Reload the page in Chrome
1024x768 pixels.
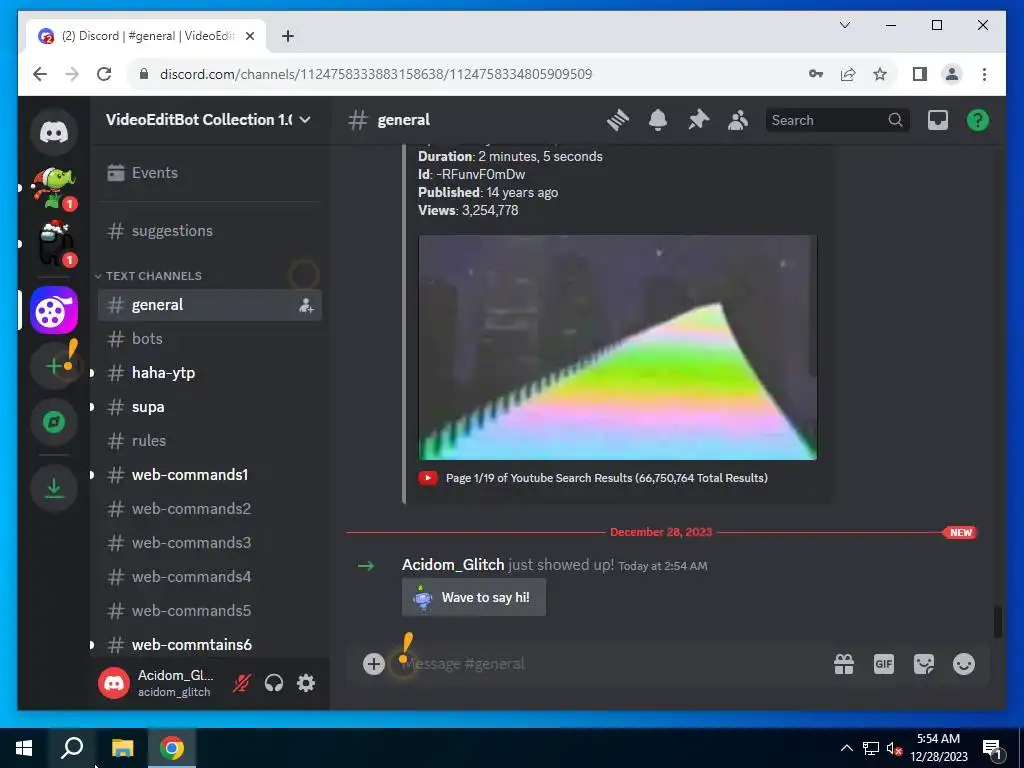pos(104,74)
